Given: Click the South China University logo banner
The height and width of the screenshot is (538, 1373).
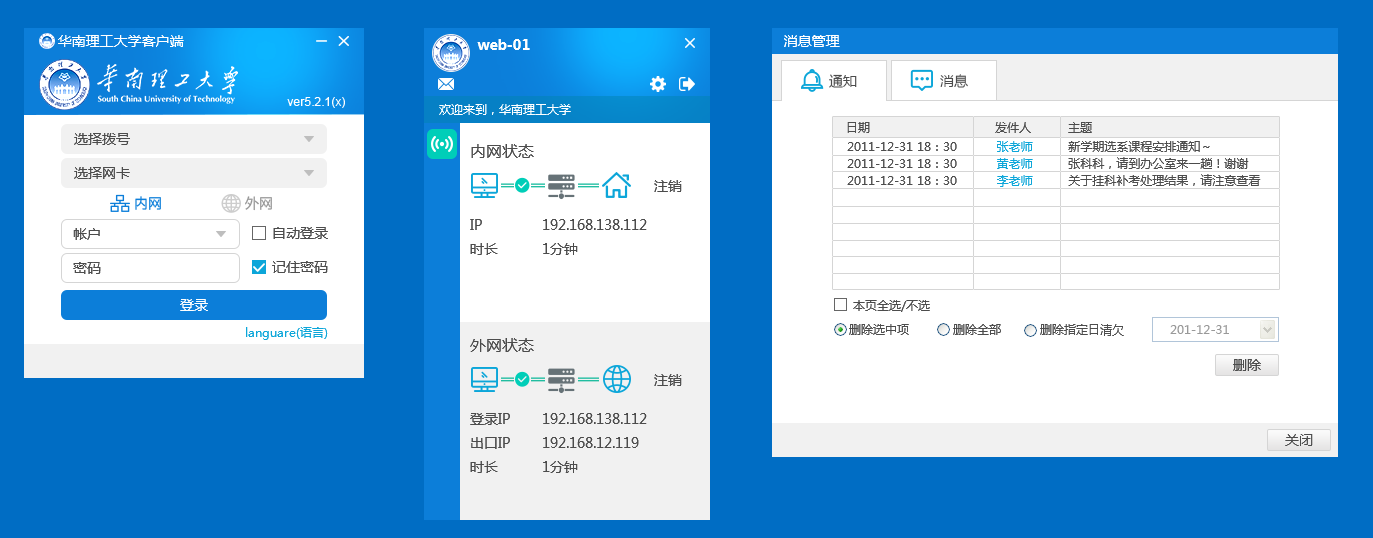Looking at the screenshot, I should tap(139, 85).
